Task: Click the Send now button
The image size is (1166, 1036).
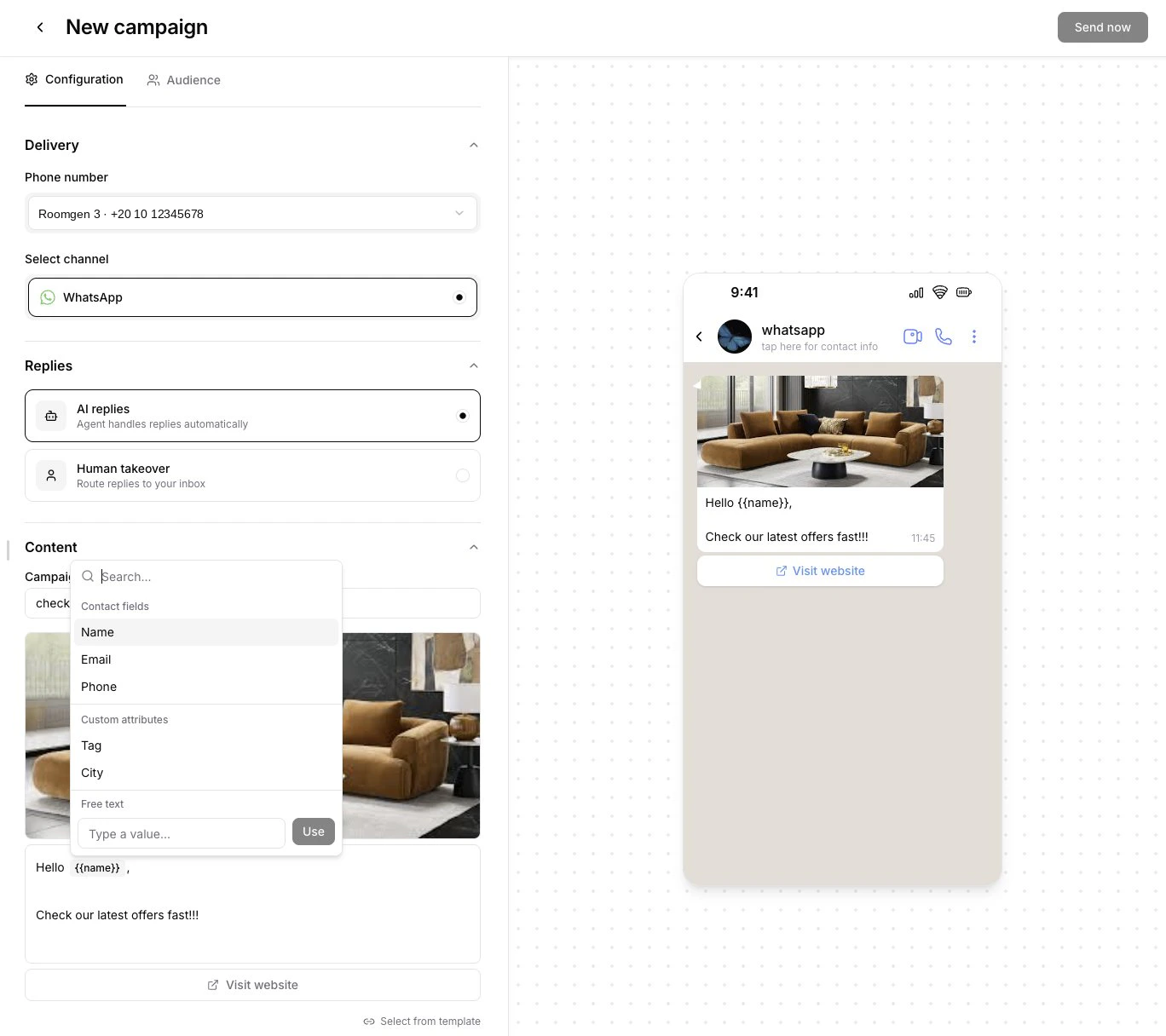Action: click(1102, 27)
